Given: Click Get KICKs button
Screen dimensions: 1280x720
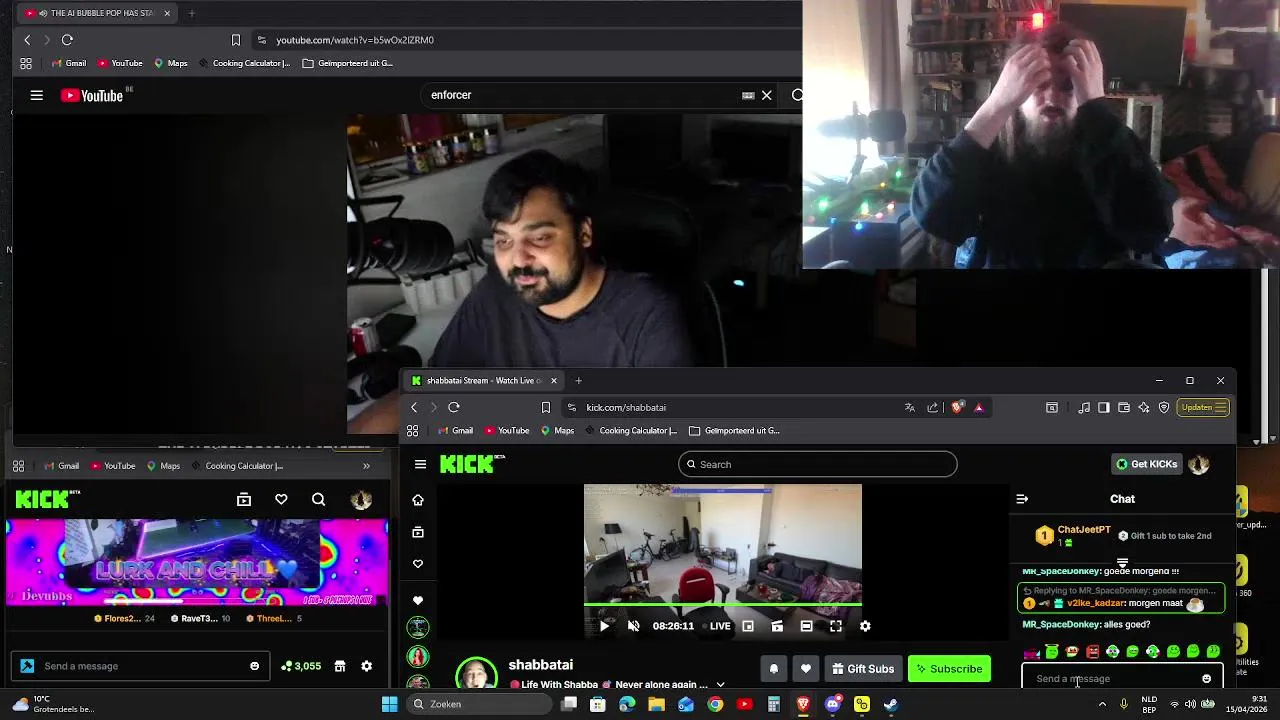Looking at the screenshot, I should [1147, 464].
